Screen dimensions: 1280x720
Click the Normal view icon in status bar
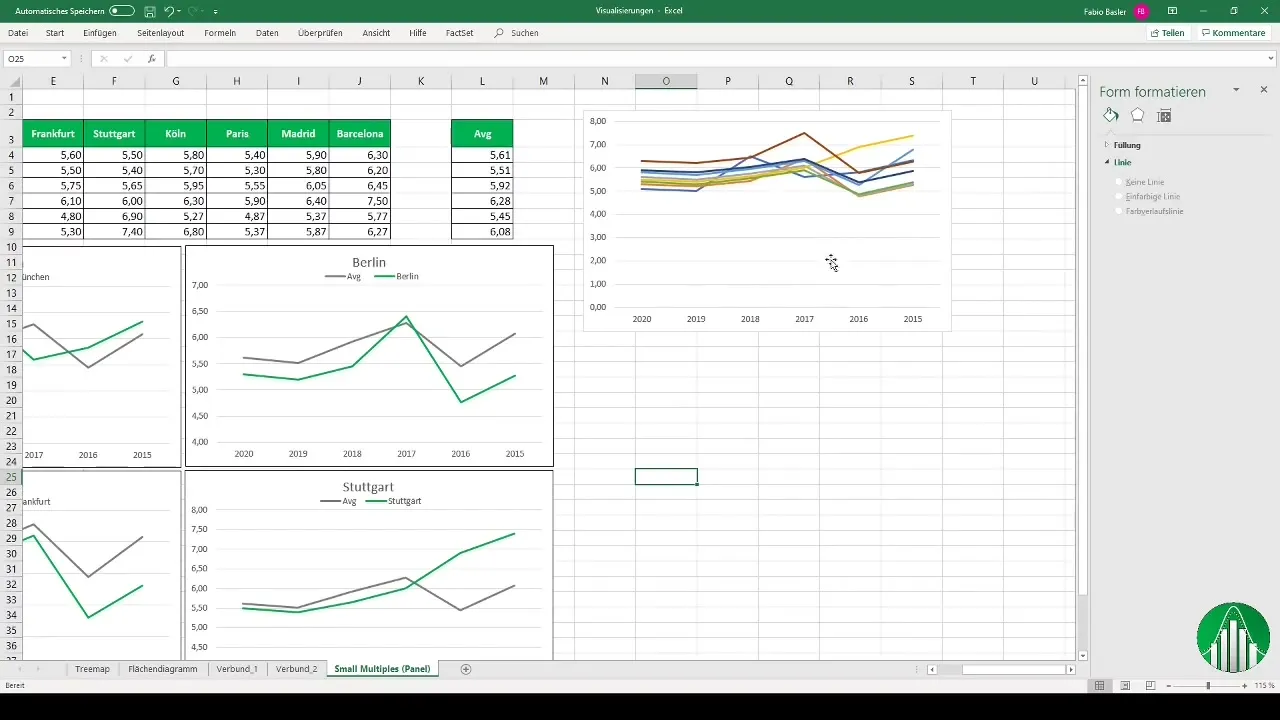click(1099, 686)
